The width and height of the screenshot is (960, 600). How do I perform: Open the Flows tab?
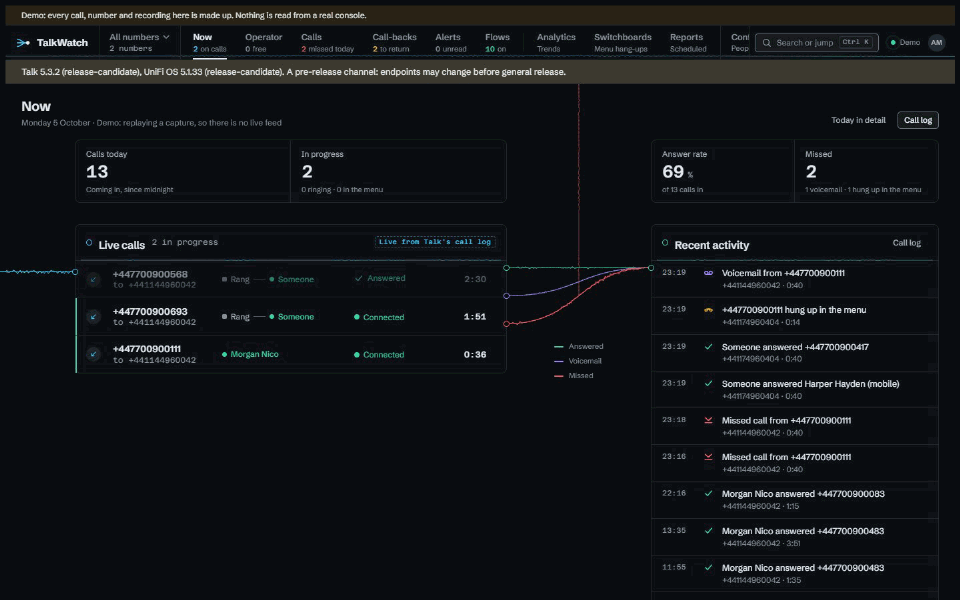(497, 42)
